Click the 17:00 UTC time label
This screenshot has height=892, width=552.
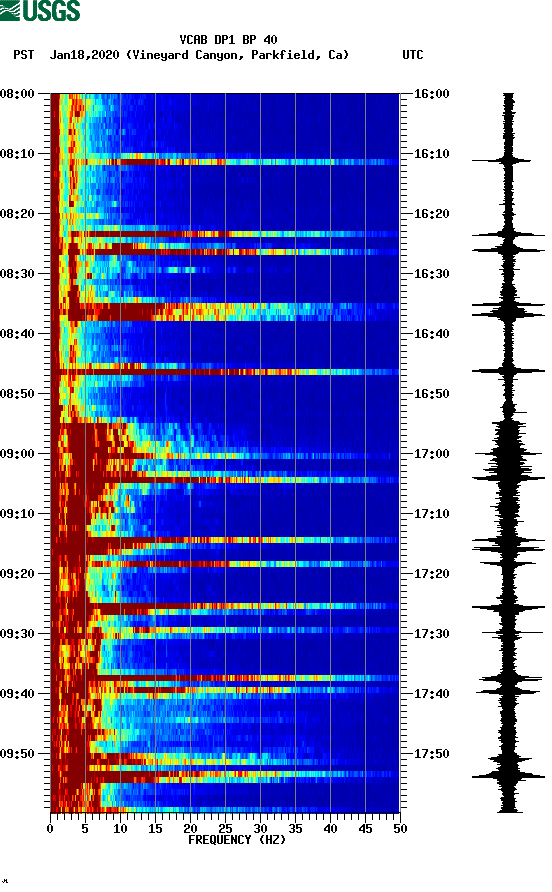click(x=431, y=454)
